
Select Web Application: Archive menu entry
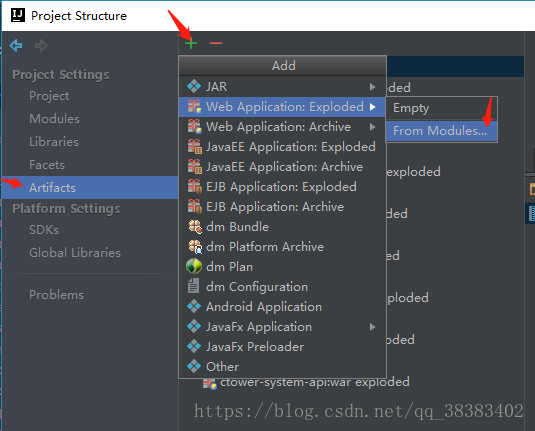[282, 127]
